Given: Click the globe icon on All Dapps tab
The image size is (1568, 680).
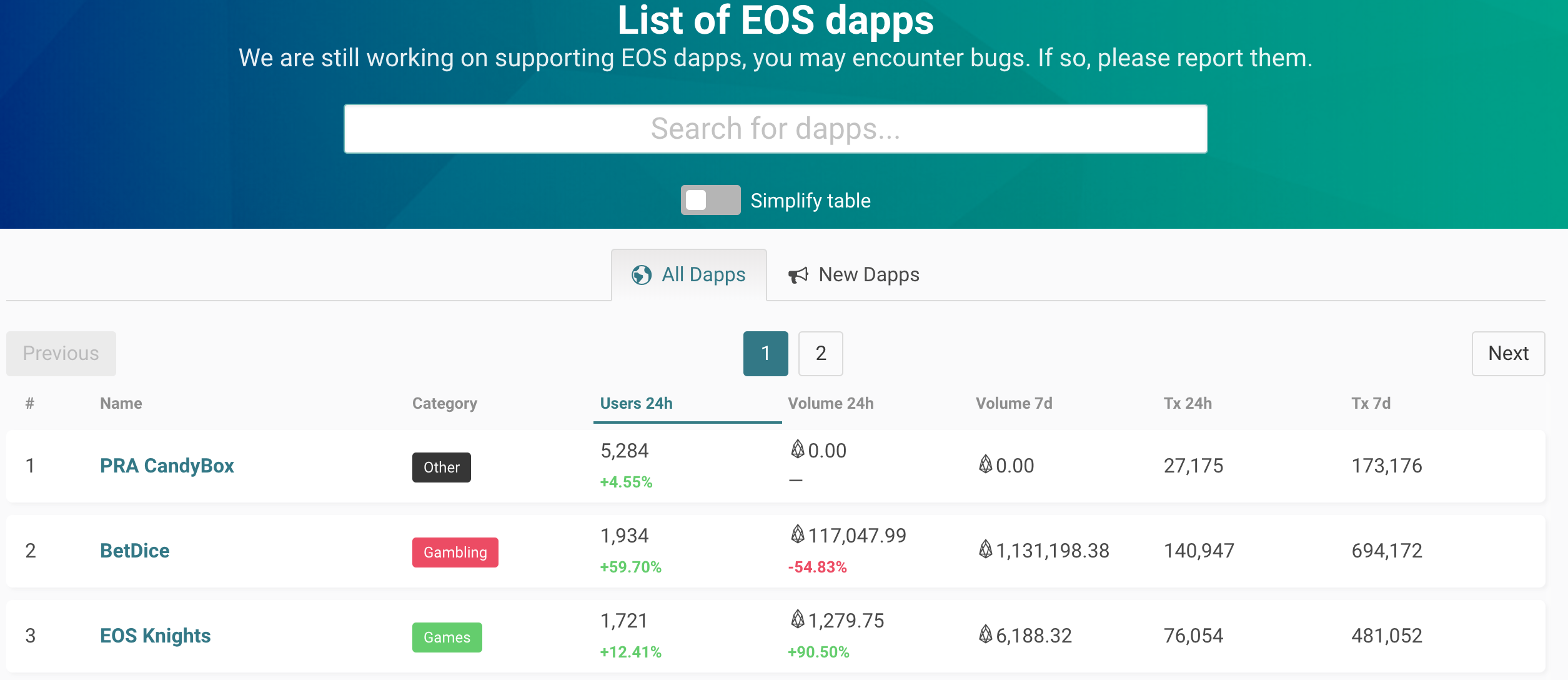Looking at the screenshot, I should tap(641, 275).
